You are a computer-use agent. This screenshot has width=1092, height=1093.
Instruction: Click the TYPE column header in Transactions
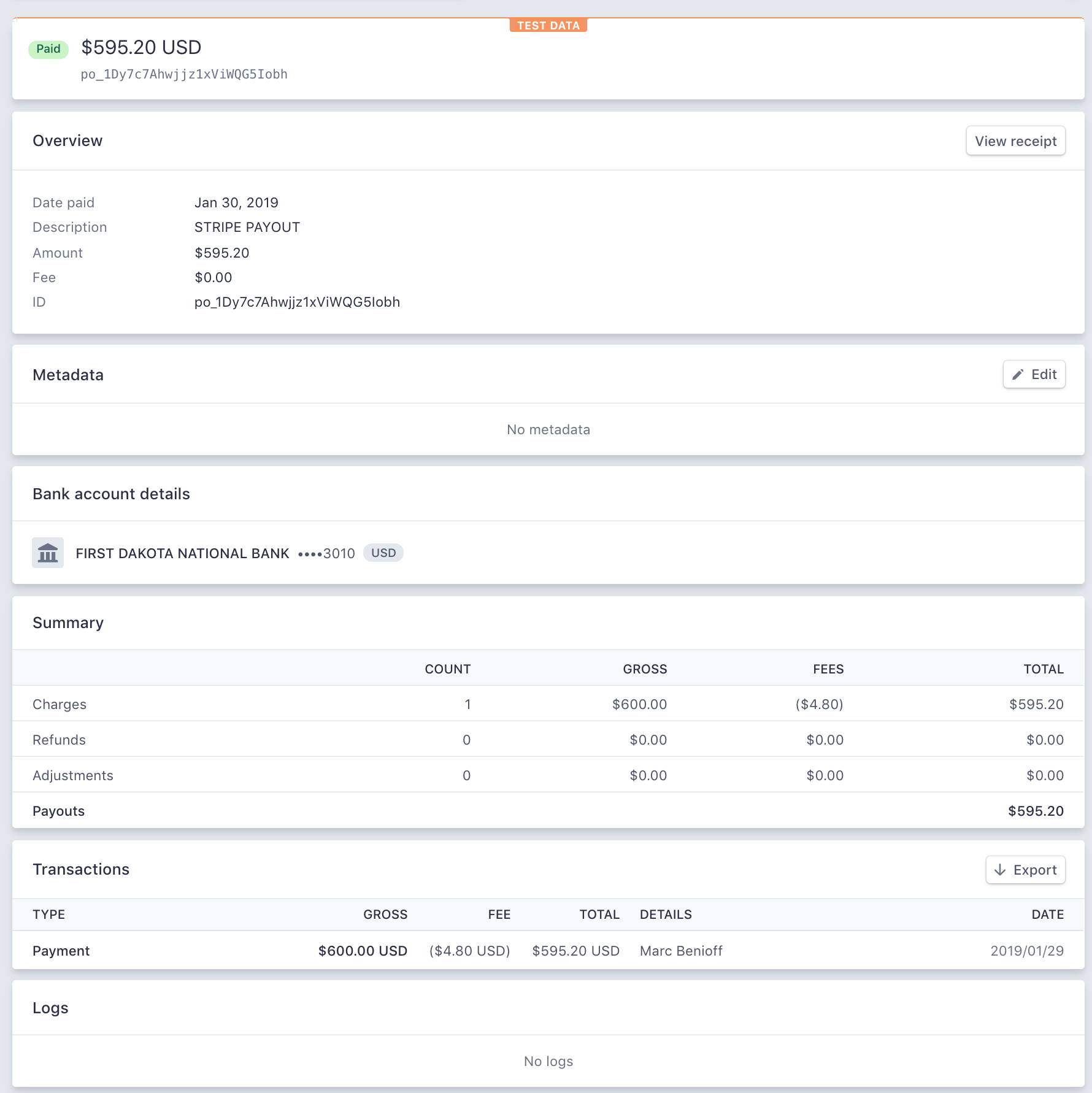[x=48, y=915]
